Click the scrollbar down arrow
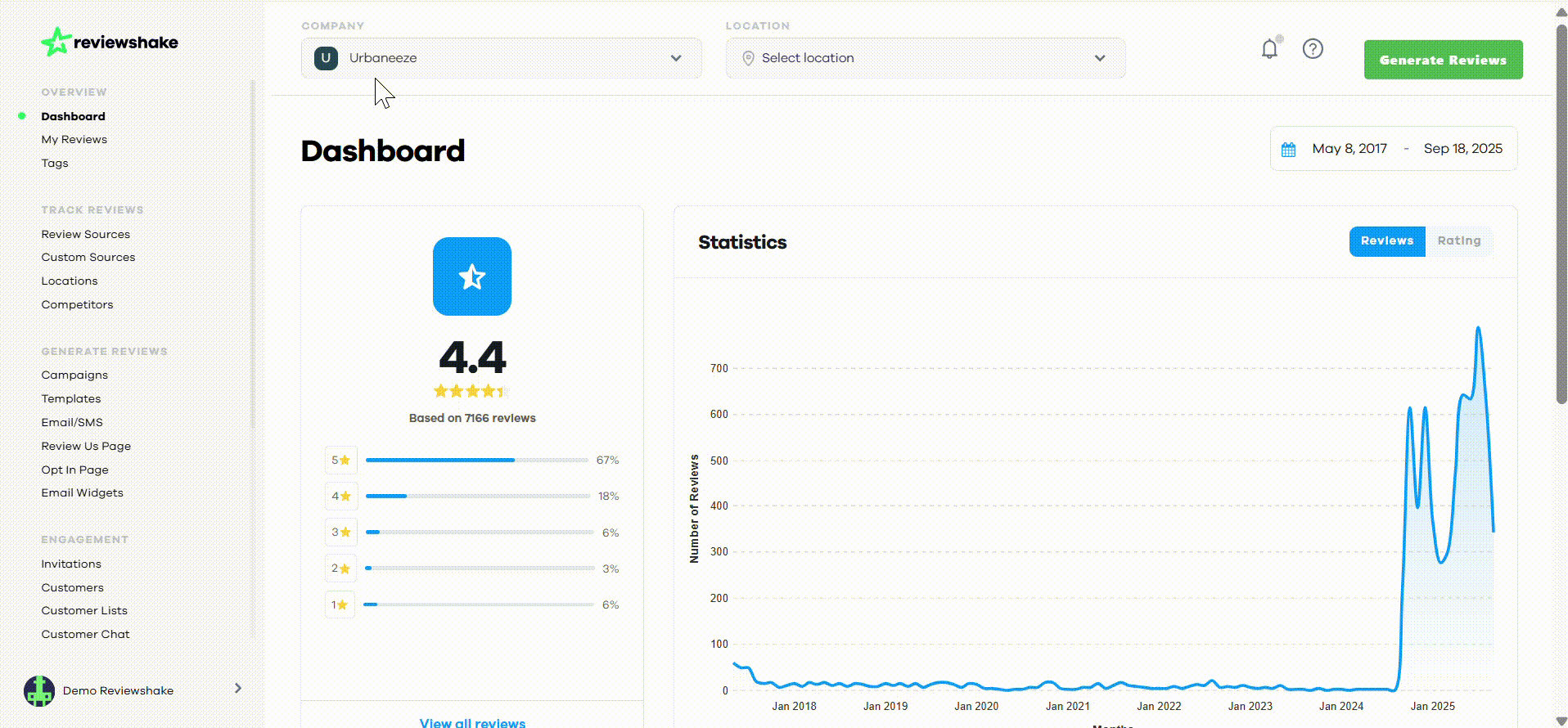Viewport: 1568px width, 728px height. (1561, 721)
